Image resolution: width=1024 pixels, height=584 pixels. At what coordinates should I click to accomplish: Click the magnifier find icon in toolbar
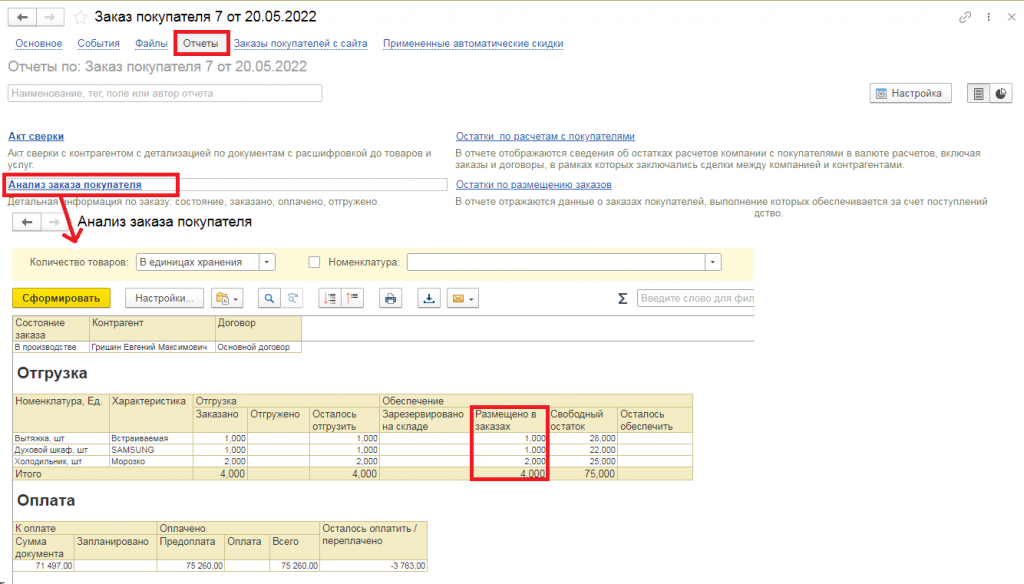click(269, 299)
